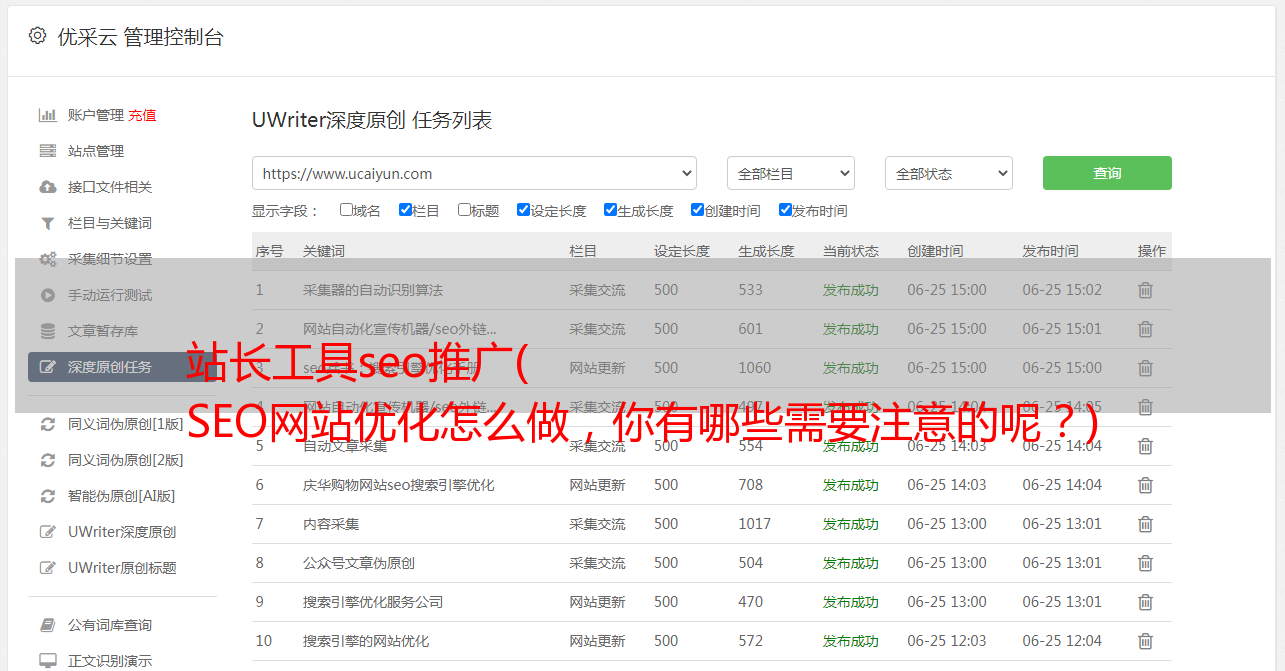This screenshot has width=1285, height=671.
Task: Open the 全部栏目 dropdown
Action: [791, 173]
